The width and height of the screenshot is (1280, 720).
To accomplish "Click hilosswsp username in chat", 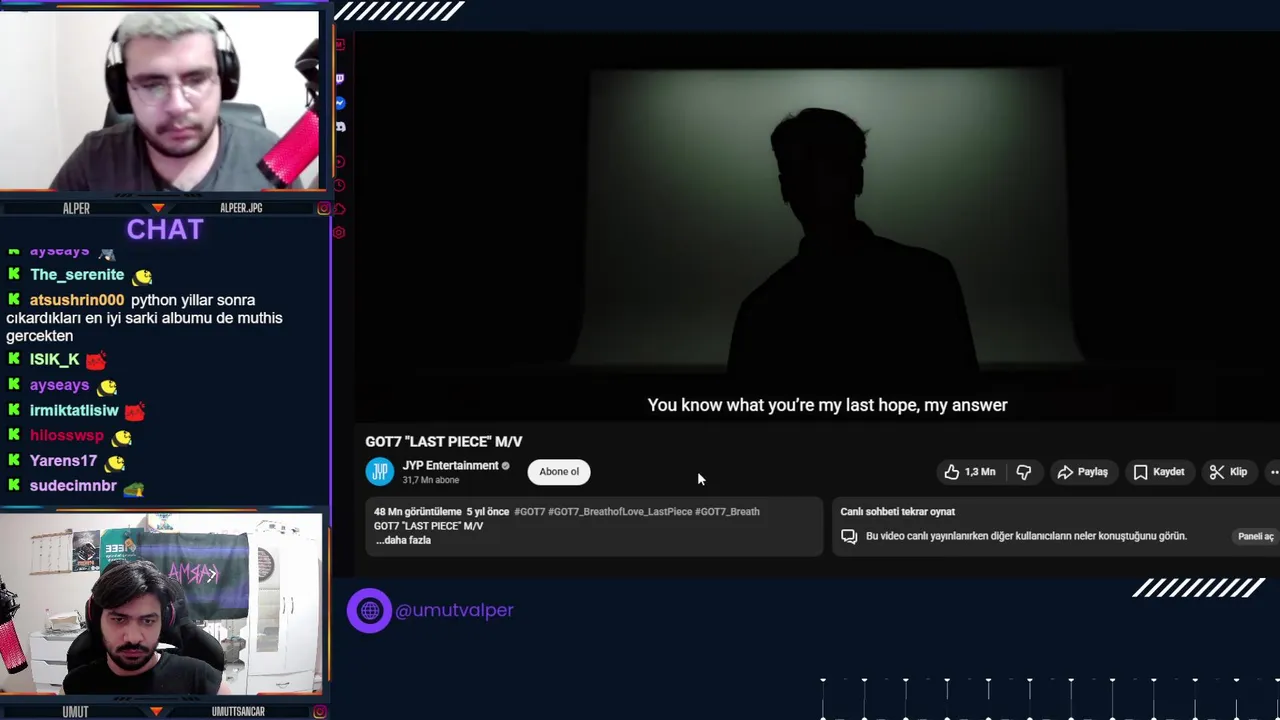I will (x=67, y=436).
